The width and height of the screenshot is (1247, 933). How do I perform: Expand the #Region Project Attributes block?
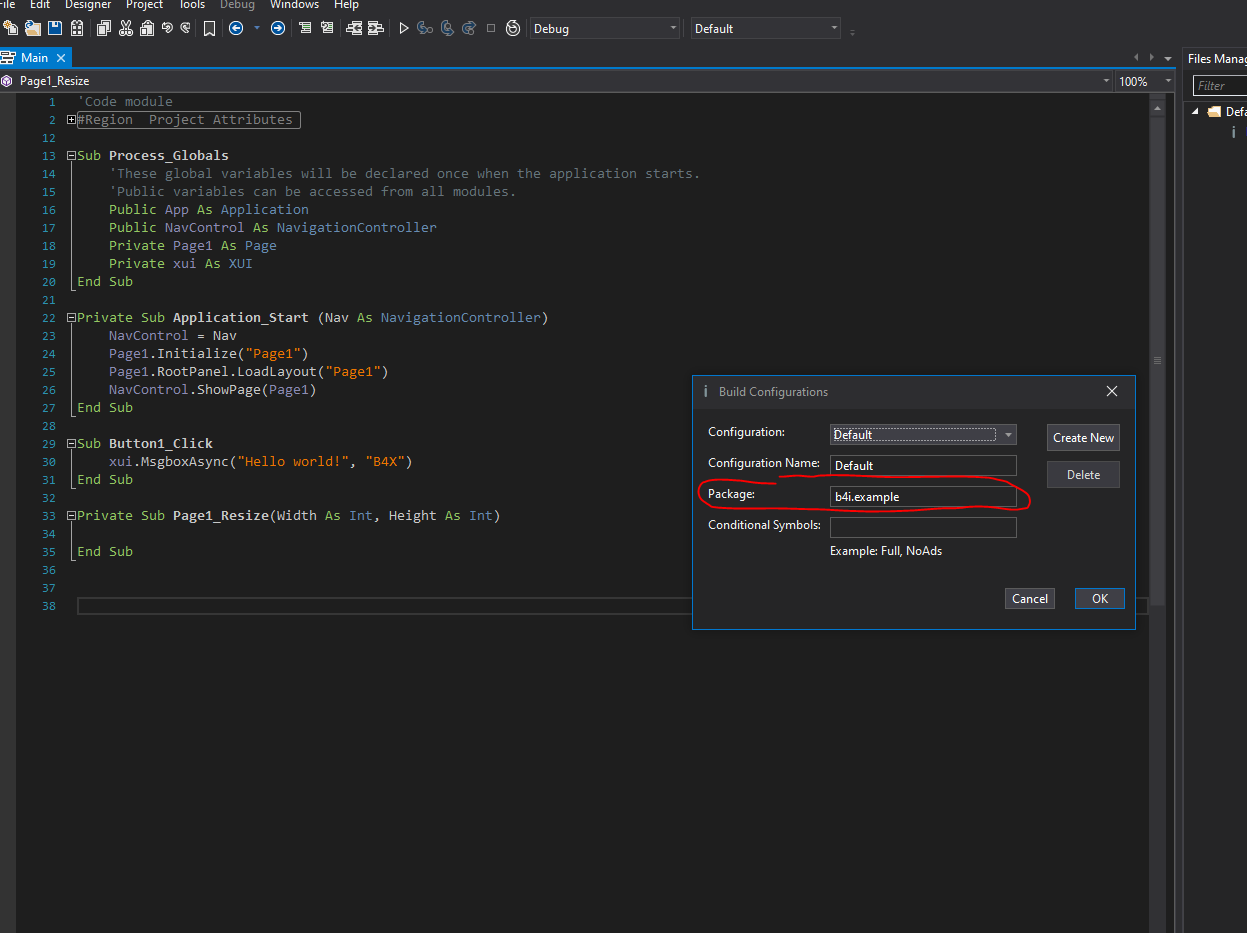click(x=71, y=120)
